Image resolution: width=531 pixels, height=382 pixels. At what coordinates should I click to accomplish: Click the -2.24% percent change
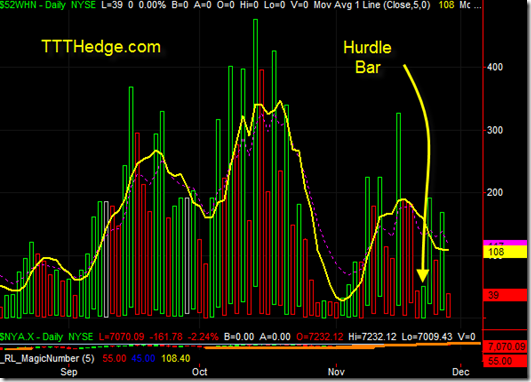(x=203, y=337)
